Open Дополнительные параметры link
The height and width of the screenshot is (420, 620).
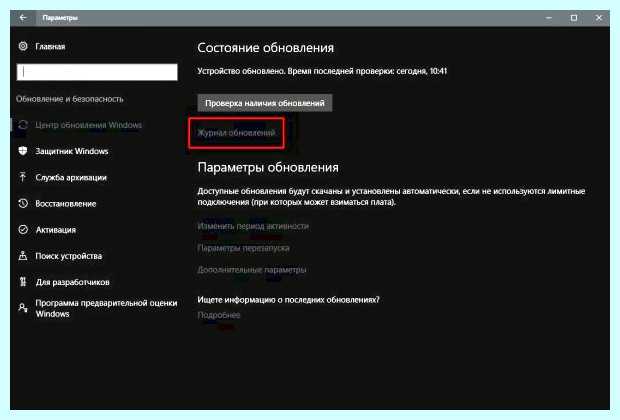tap(251, 270)
